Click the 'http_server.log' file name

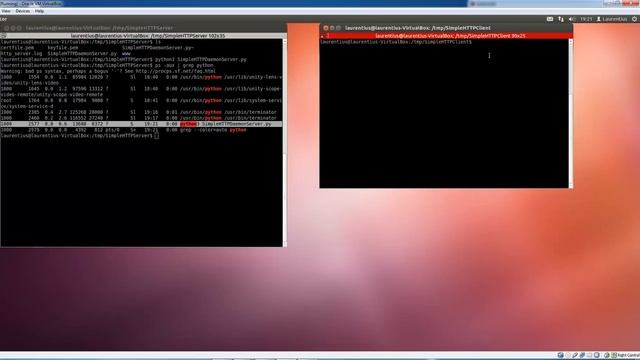tap(21, 53)
